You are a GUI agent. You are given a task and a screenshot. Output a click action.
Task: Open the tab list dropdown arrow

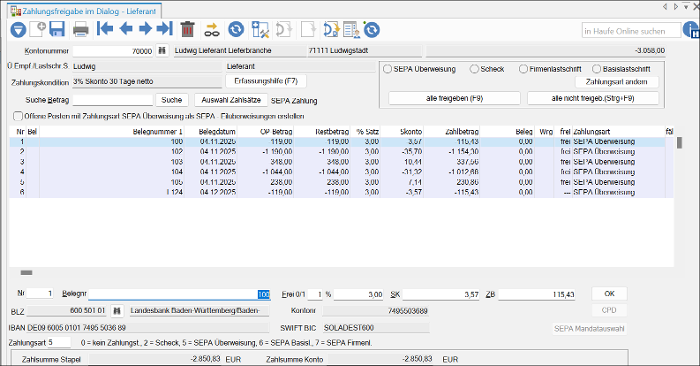[687, 7]
